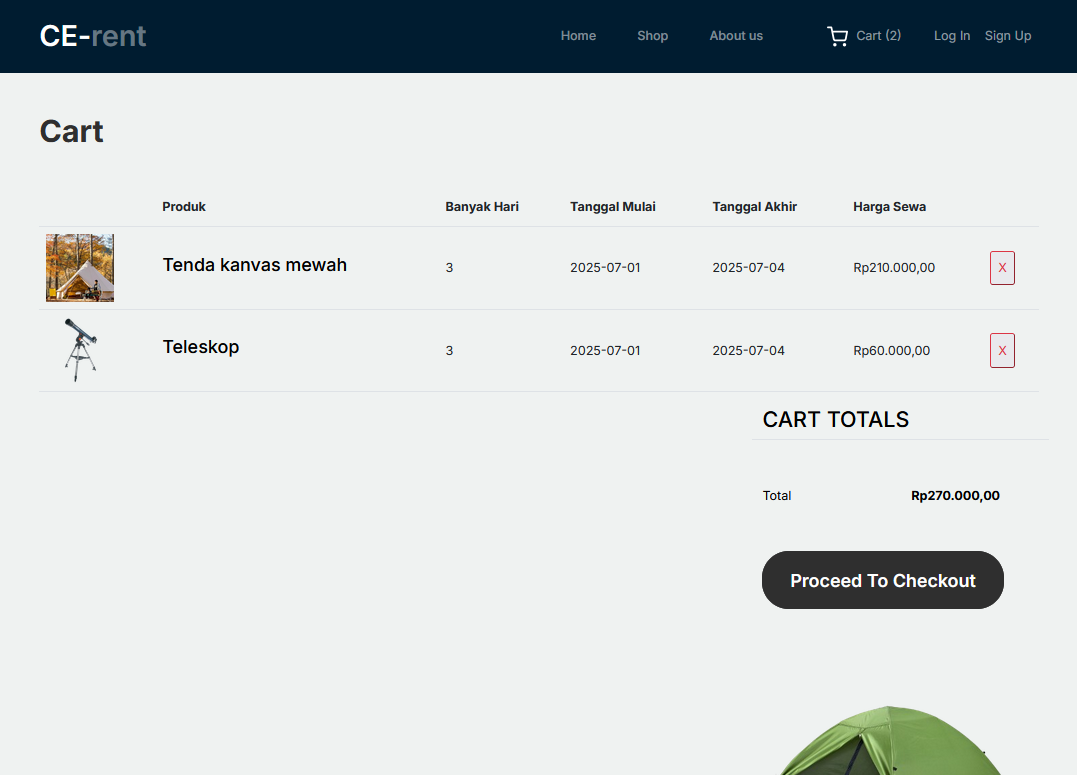The width and height of the screenshot is (1077, 775).
Task: Open the Sign Up page
Action: pos(1008,35)
